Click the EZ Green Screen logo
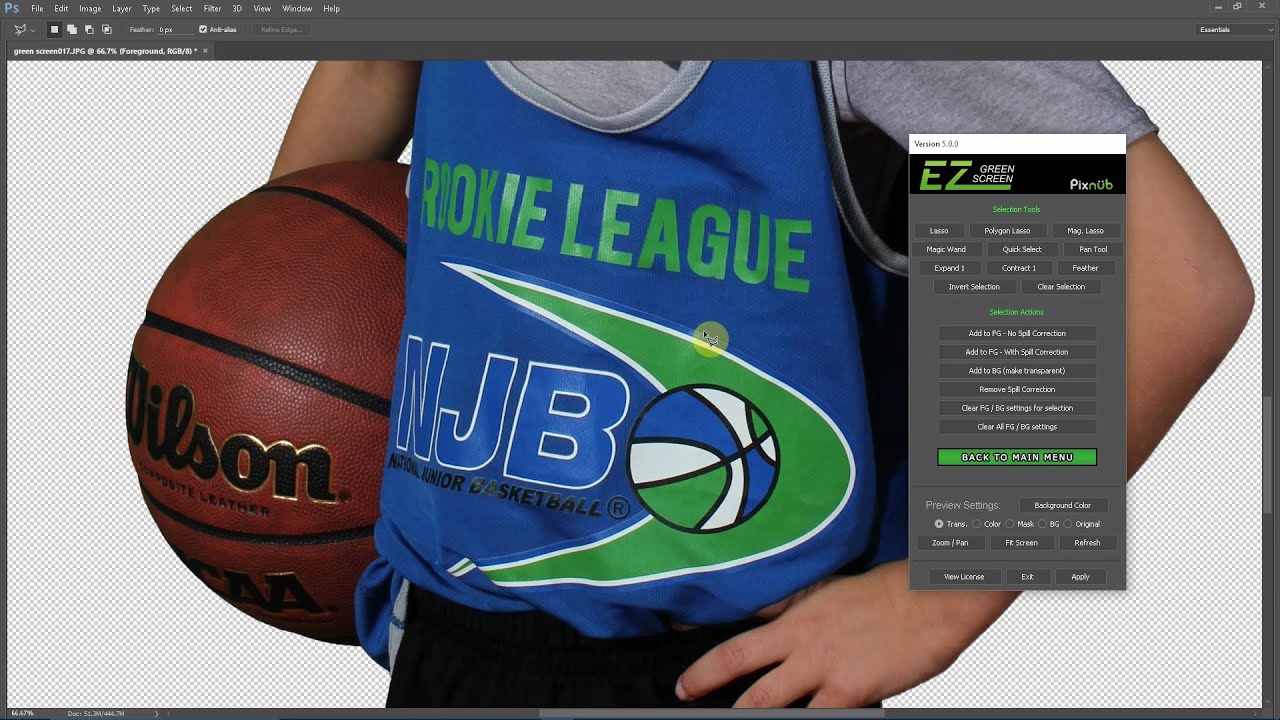Screen dimensions: 1280x720 967,176
